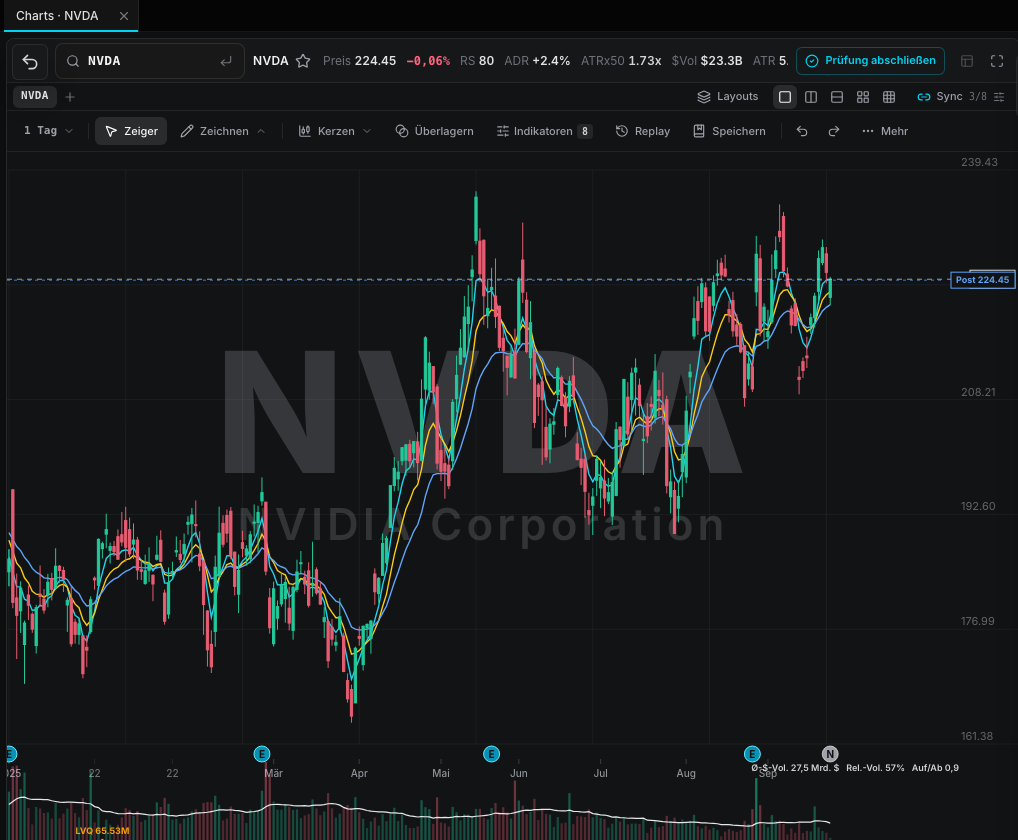This screenshot has height=840, width=1018.
Task: Choose nine-grid layout
Action: click(889, 97)
